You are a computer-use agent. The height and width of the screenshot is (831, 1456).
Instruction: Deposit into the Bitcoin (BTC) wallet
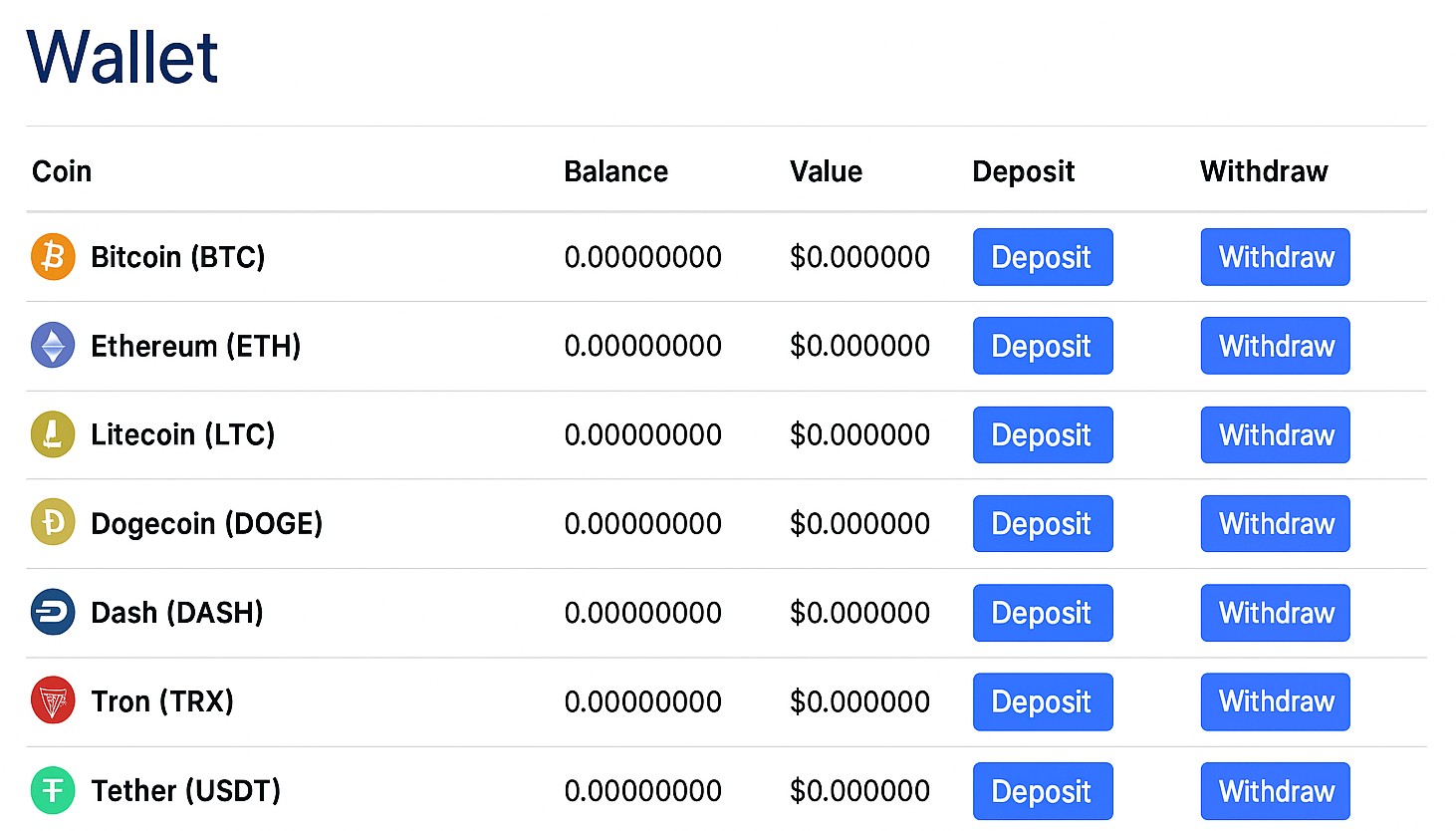1043,257
